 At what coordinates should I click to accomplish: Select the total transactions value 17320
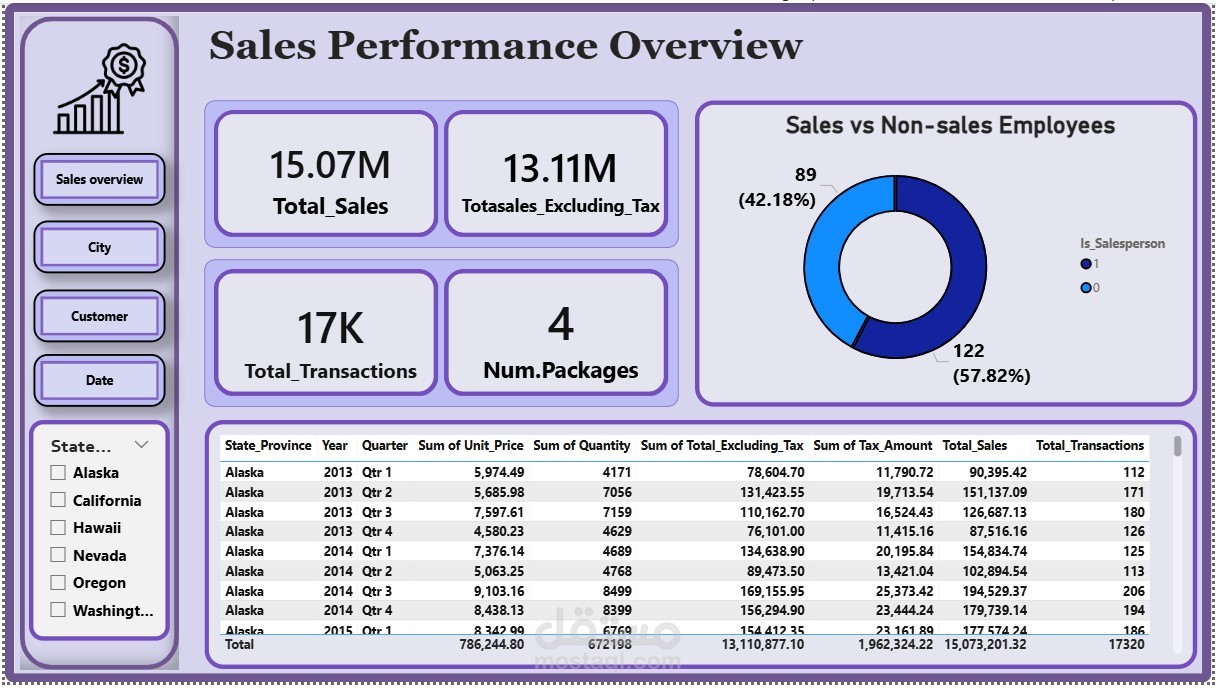click(x=1126, y=644)
